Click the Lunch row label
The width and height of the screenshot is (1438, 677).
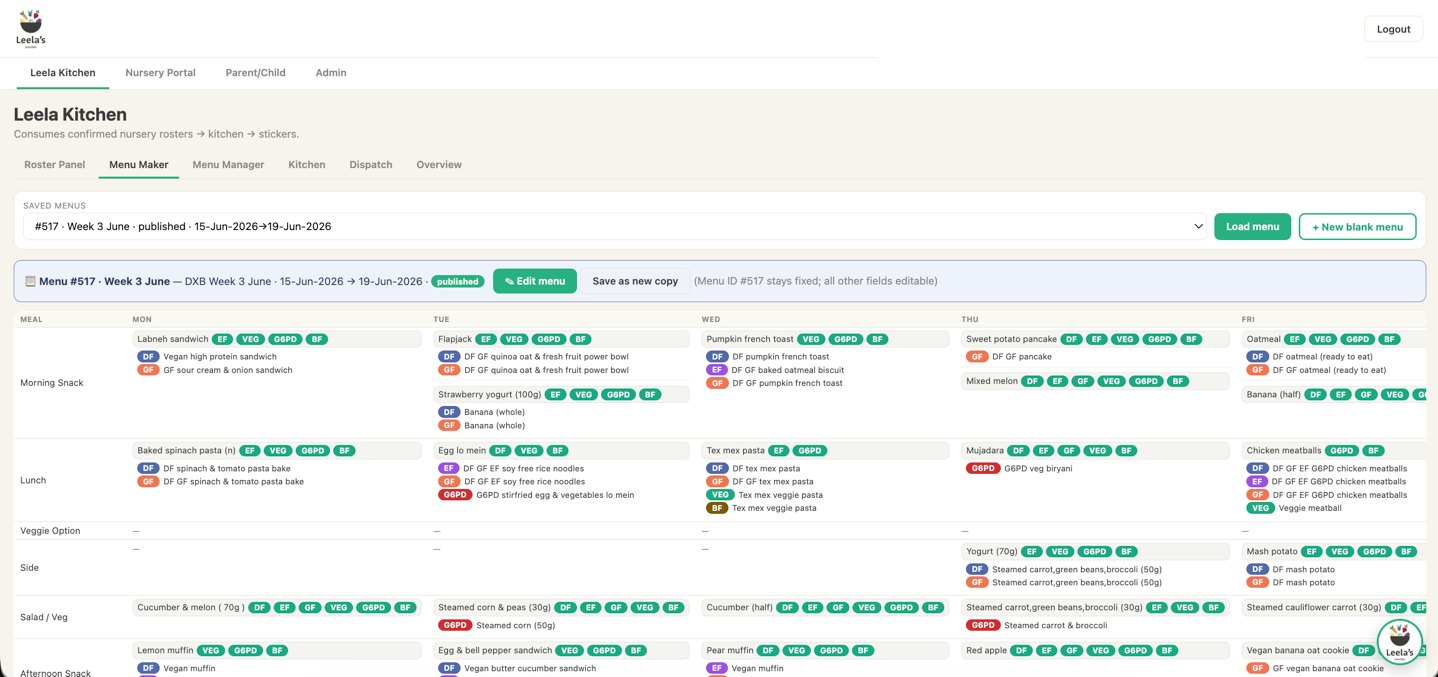(x=33, y=480)
